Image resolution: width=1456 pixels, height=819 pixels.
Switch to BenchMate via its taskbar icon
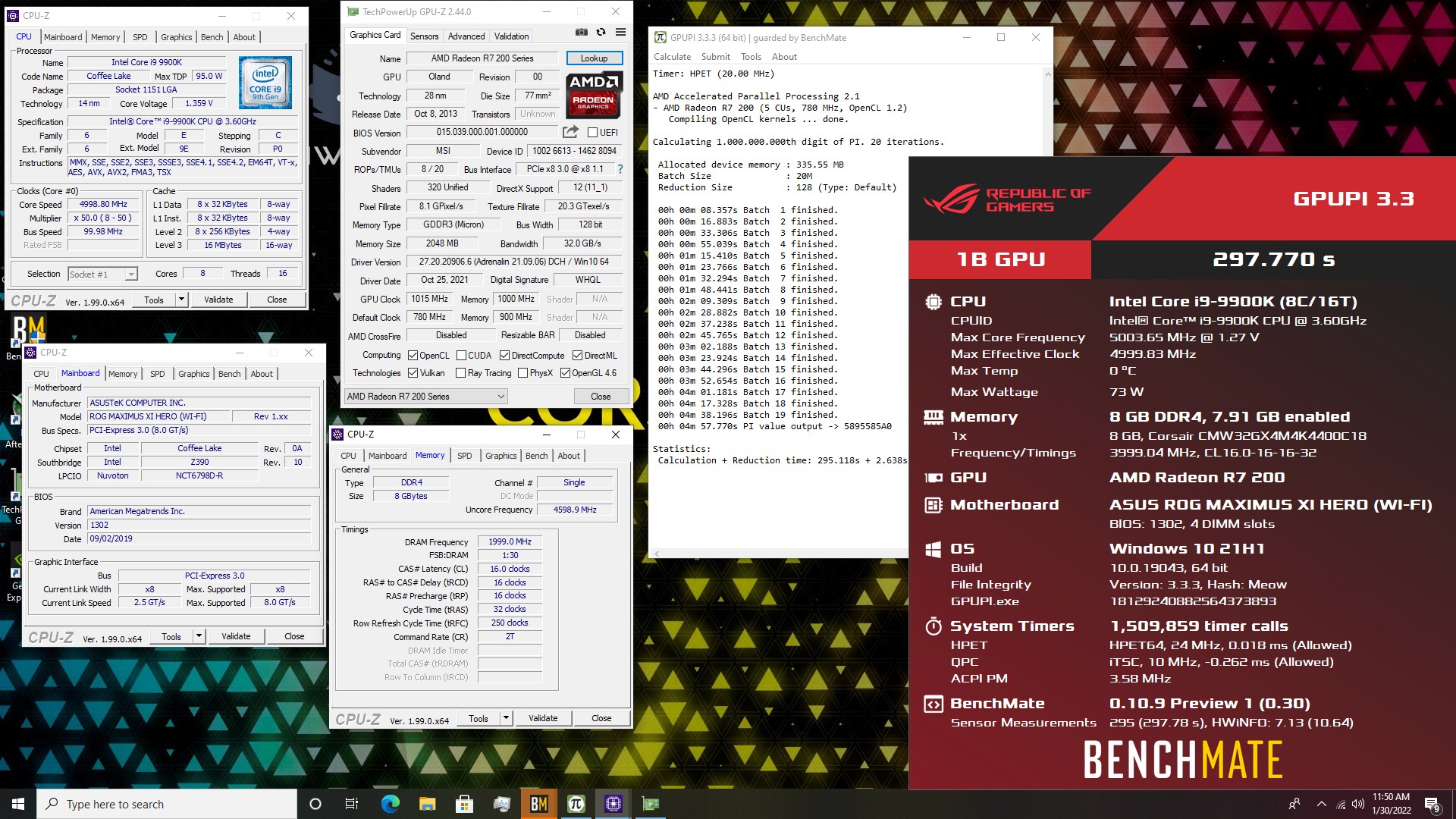pos(538,804)
